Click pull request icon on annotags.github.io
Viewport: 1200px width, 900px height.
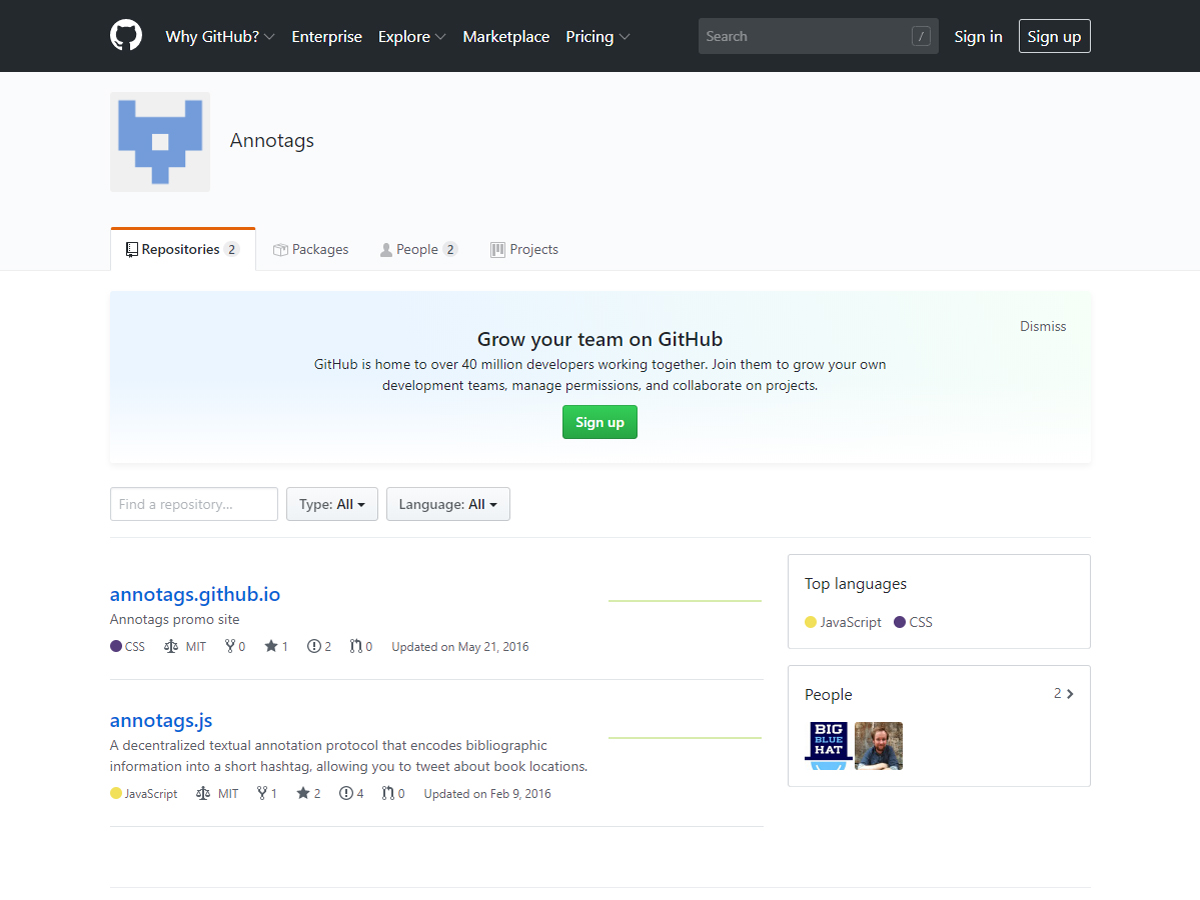click(x=355, y=646)
